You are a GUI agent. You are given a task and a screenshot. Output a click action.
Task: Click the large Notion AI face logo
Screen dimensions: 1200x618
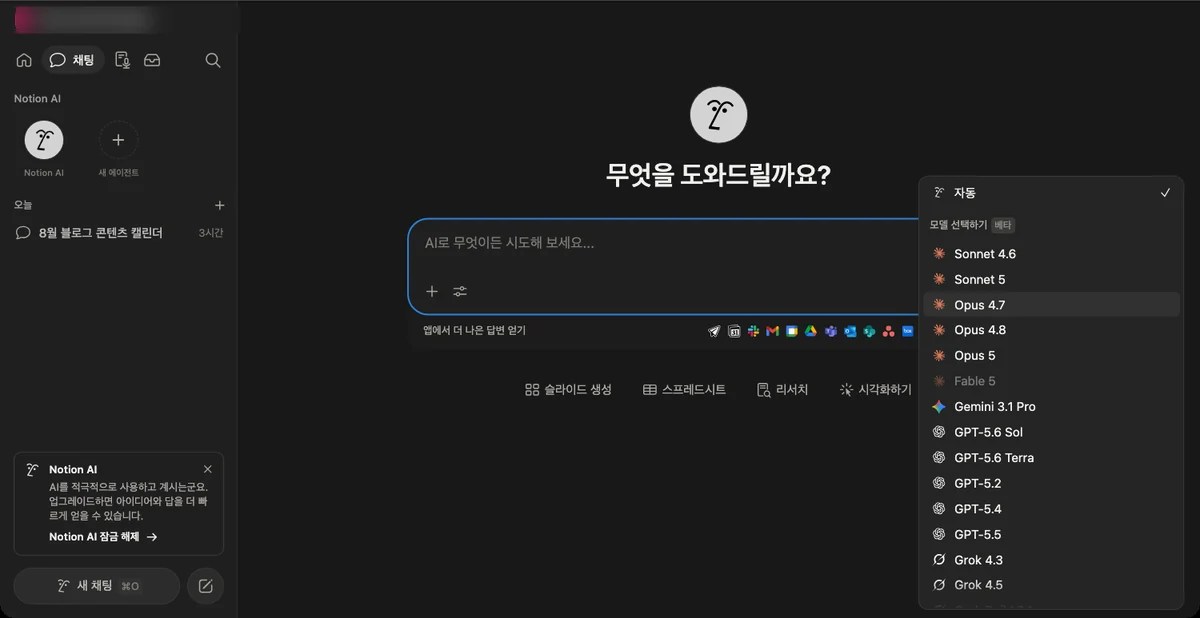pos(719,114)
